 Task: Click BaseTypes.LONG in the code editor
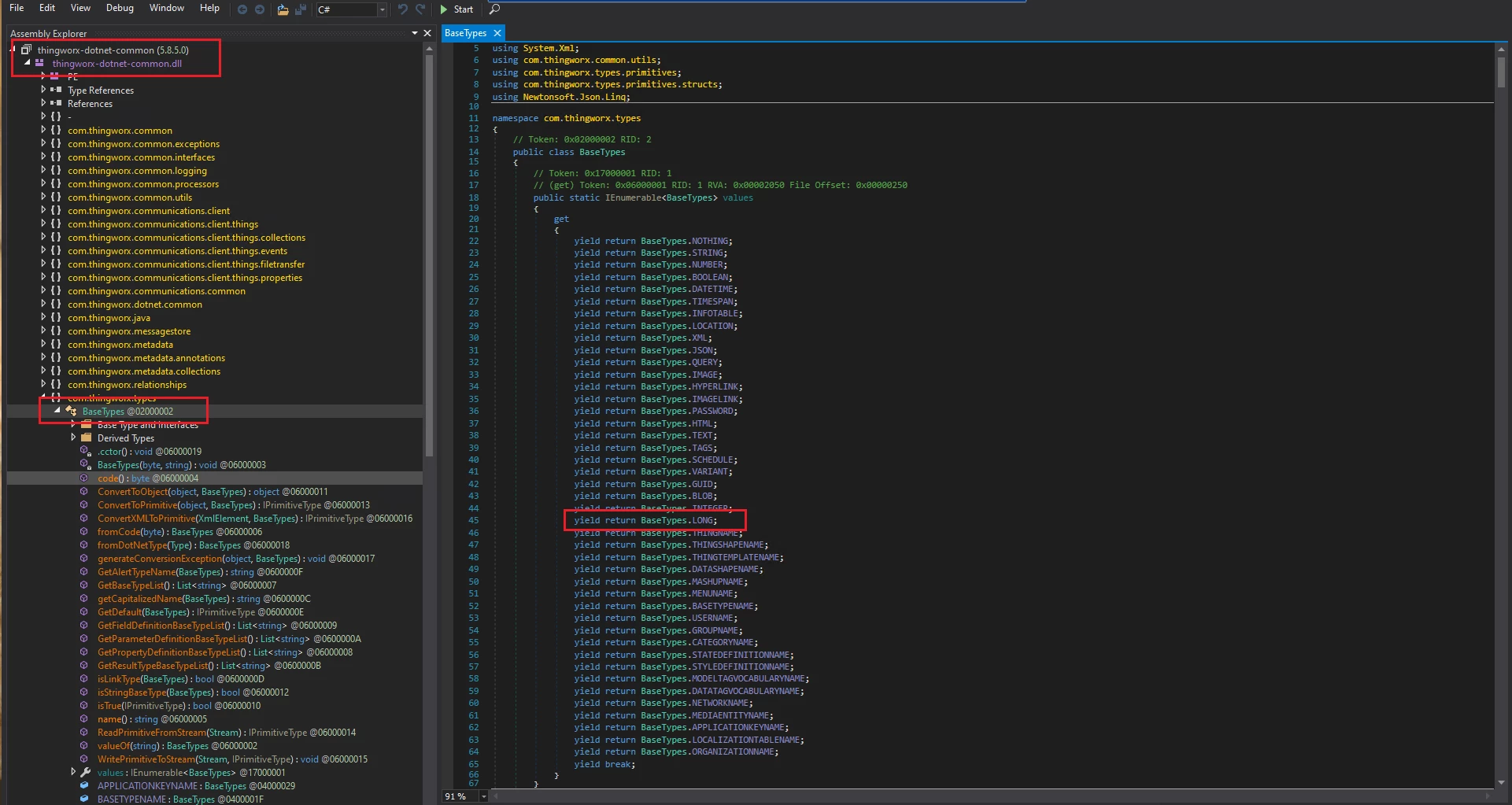coord(677,520)
